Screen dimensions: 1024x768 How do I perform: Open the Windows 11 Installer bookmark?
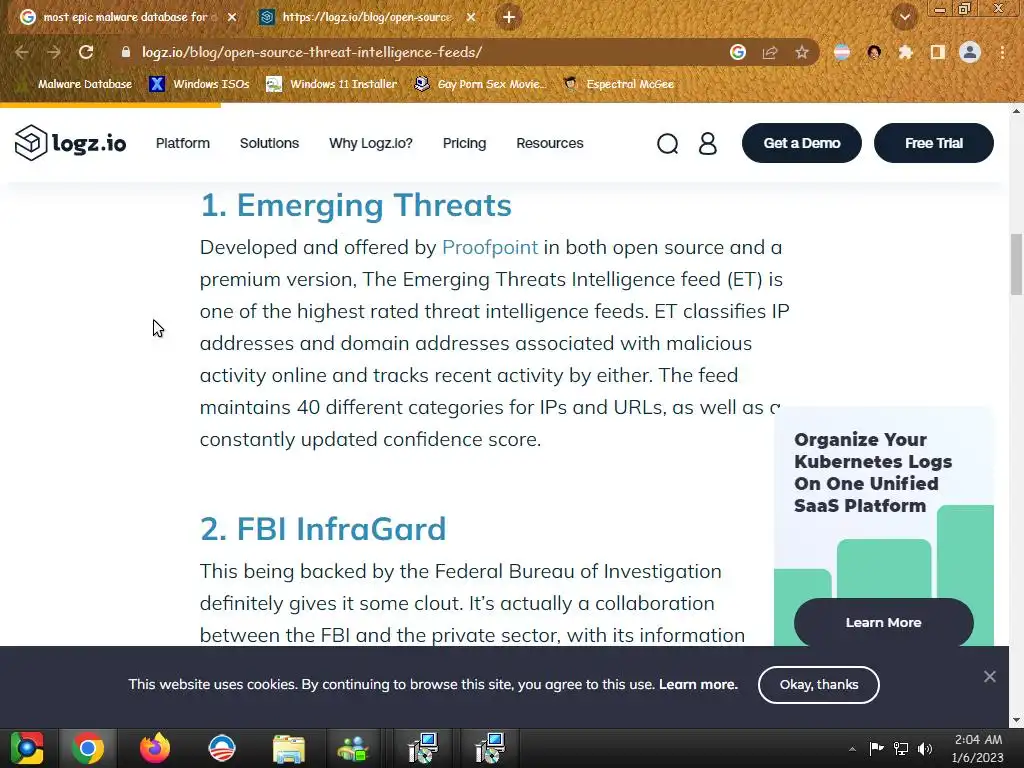tap(332, 84)
